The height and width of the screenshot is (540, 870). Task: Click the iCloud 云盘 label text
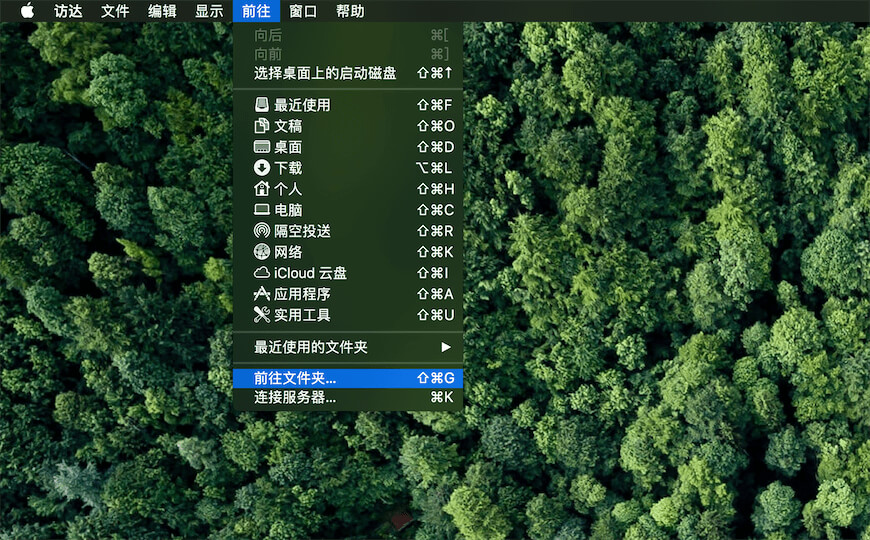pyautogui.click(x=310, y=273)
